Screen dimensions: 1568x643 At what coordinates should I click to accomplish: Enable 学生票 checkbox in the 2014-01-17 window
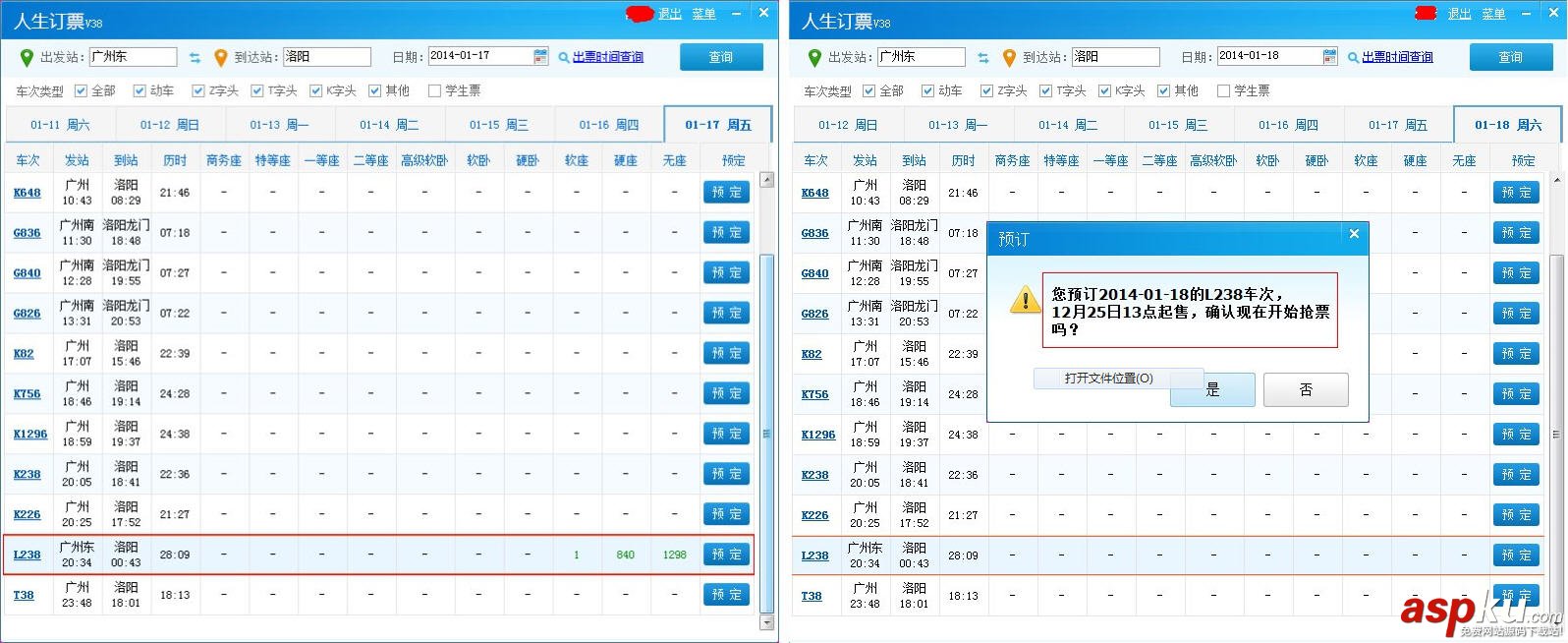tap(434, 90)
